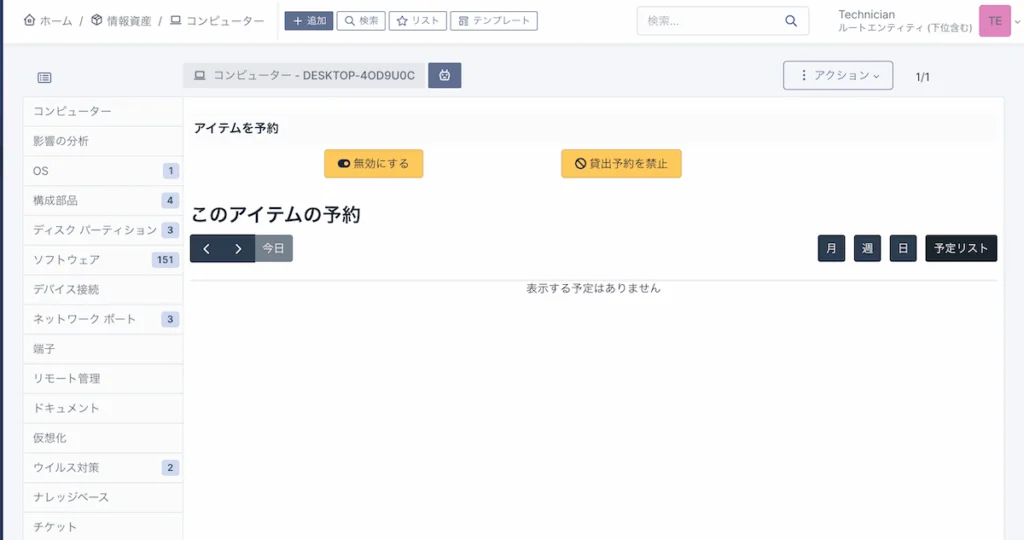The image size is (1024, 540).
Task: Open the リスト saved list button
Action: pos(418,21)
